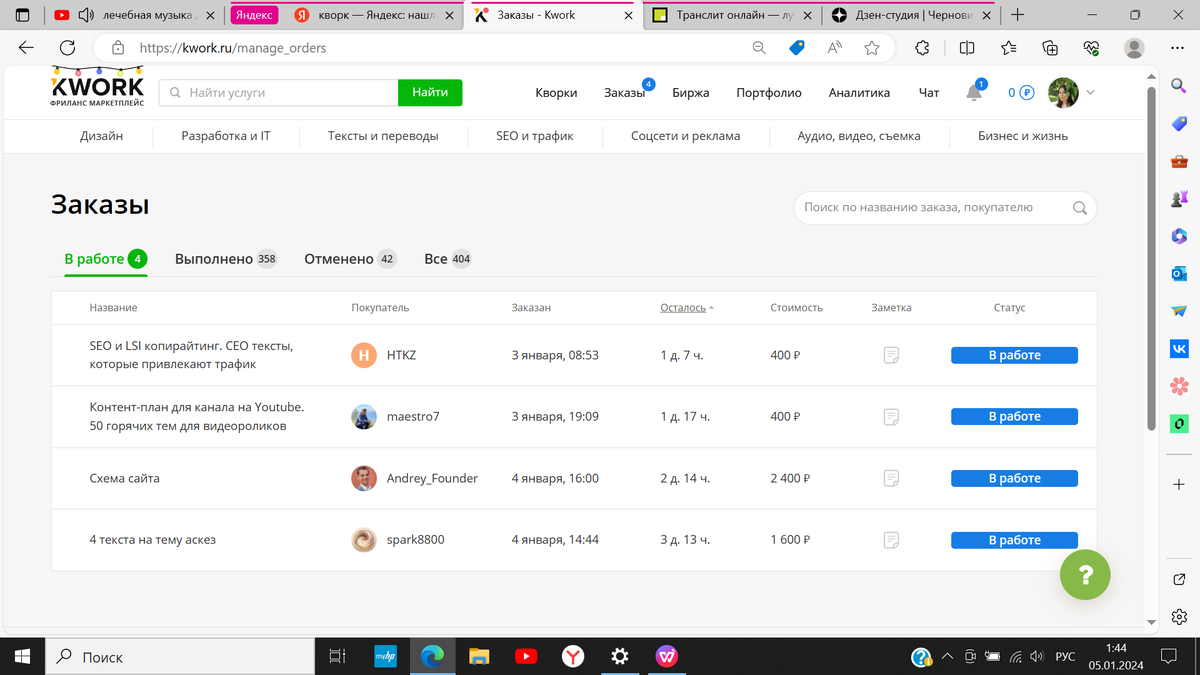Click В работе status for maestro7 order

(x=1014, y=417)
